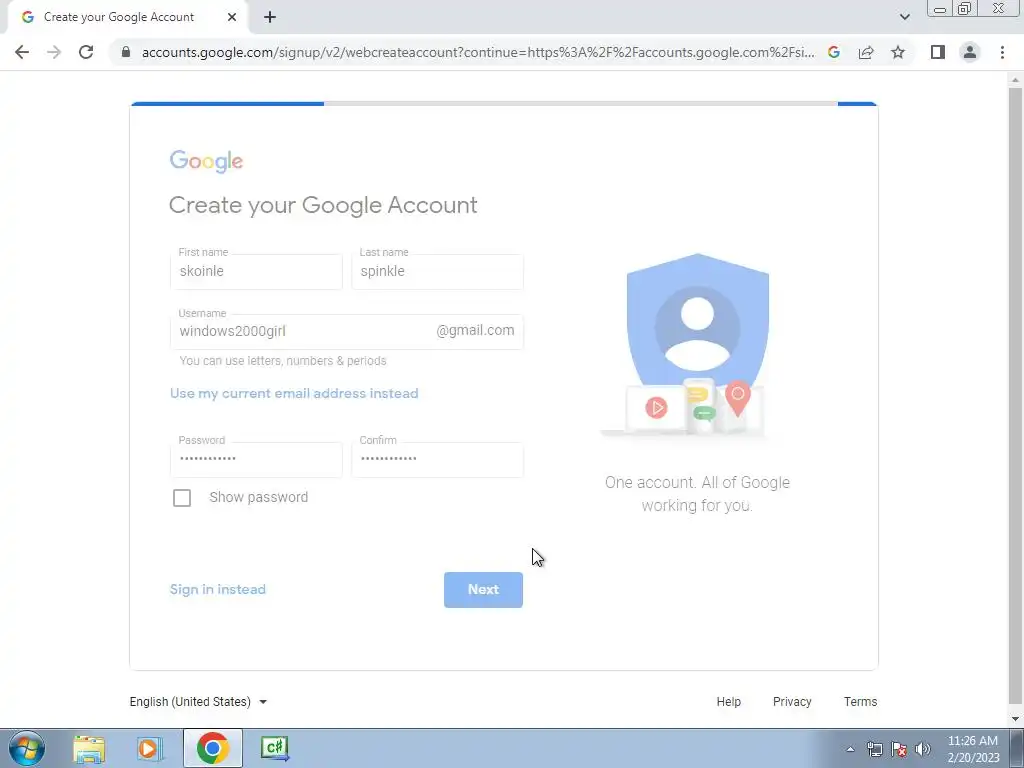Viewport: 1024px width, 768px height.
Task: Click the network tray icon
Action: [874, 749]
